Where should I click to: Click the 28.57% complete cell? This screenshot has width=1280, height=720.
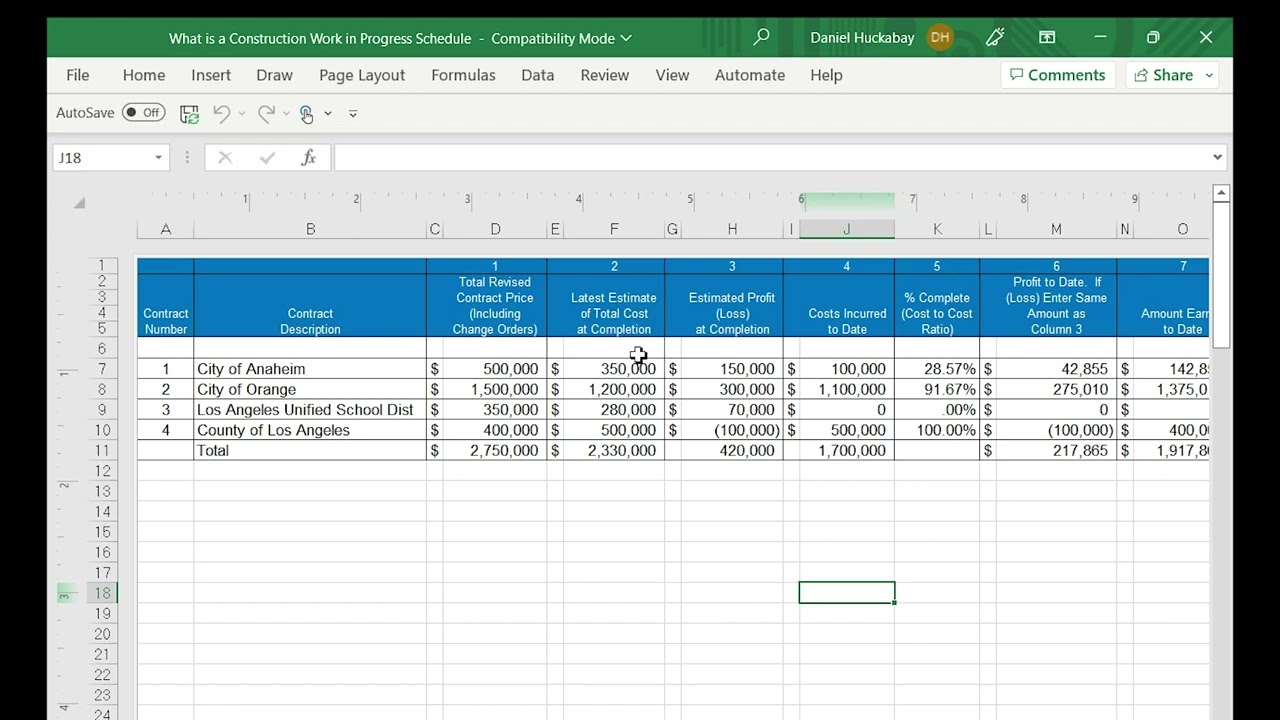click(x=937, y=369)
